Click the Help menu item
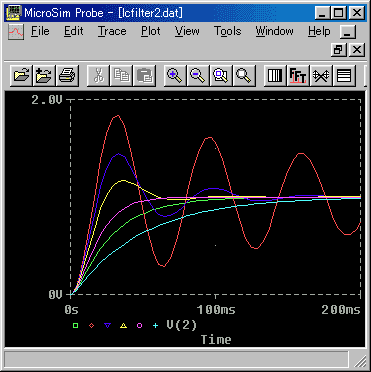 (x=319, y=31)
